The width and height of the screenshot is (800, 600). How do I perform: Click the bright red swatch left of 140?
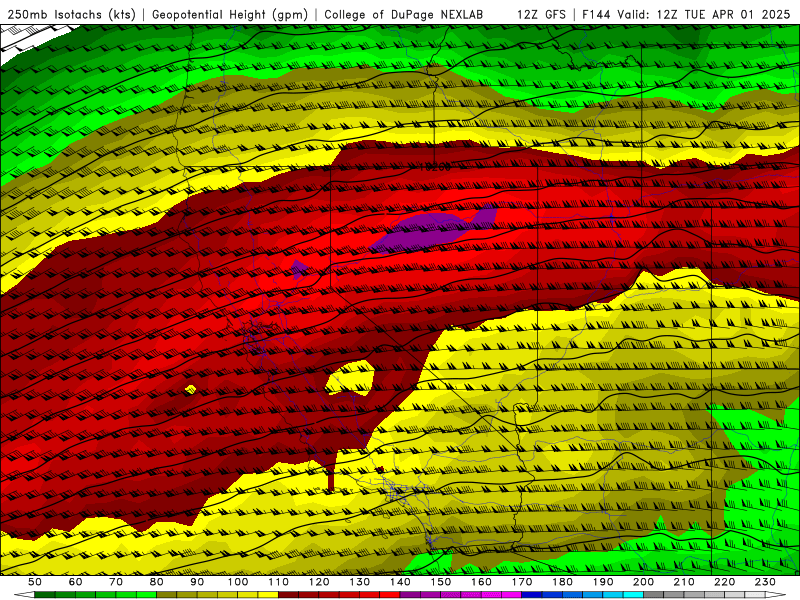[x=390, y=595]
